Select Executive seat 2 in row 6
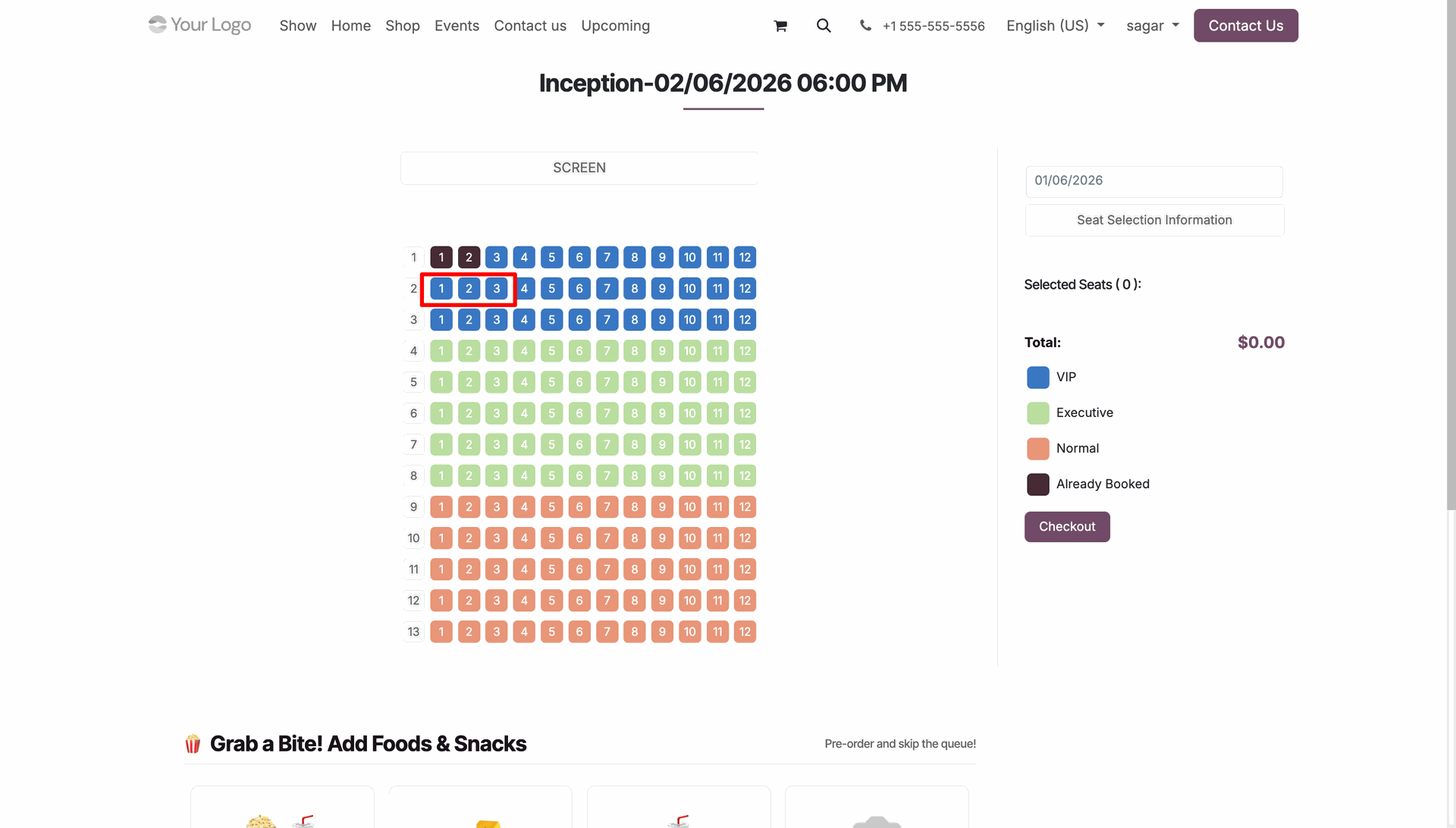 [x=469, y=413]
